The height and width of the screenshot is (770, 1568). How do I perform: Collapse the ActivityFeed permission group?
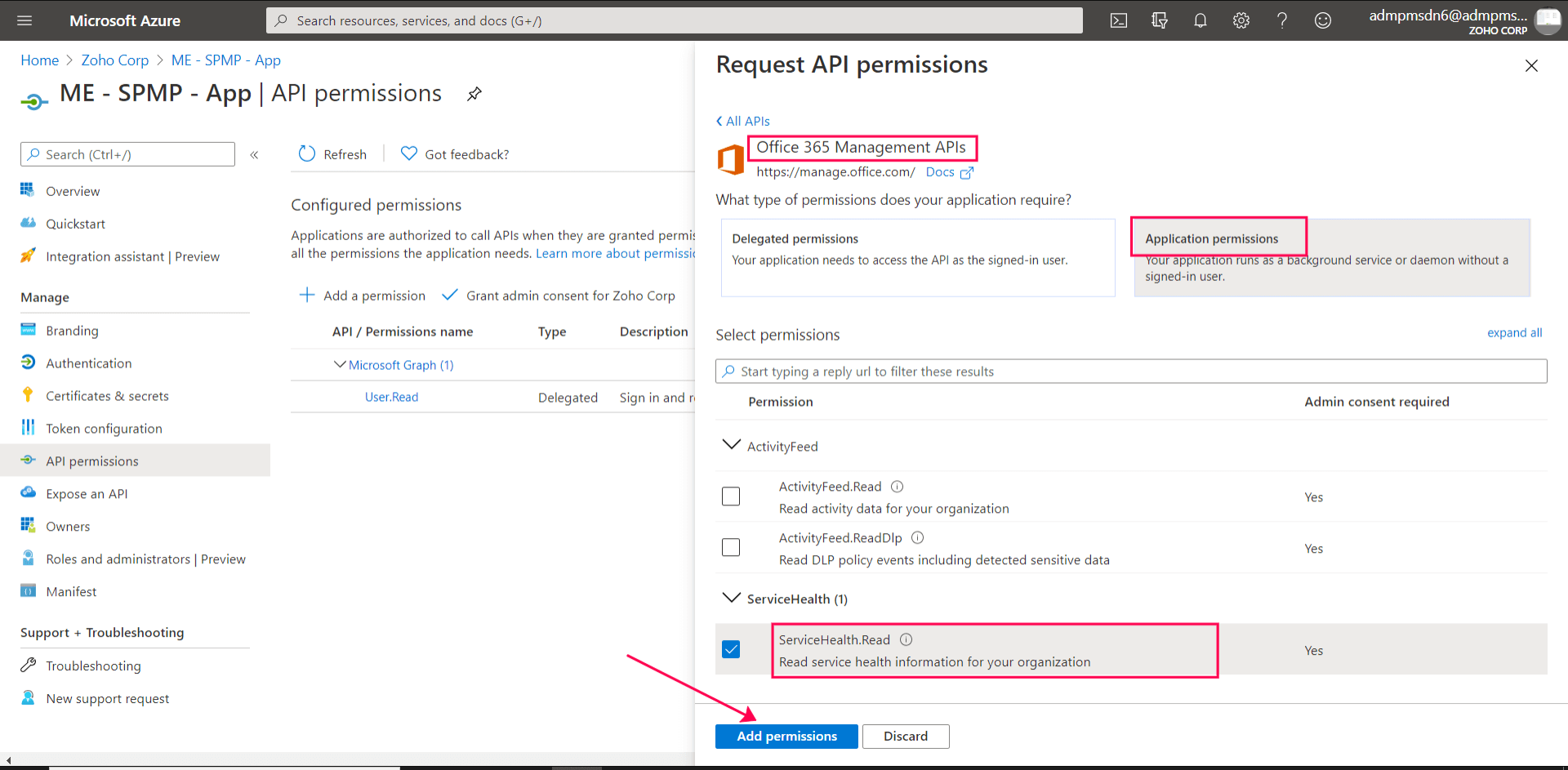point(731,445)
